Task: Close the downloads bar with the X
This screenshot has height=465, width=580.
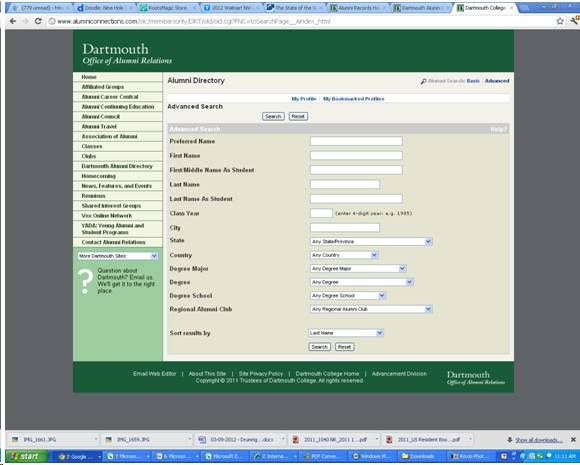Action: (573, 439)
